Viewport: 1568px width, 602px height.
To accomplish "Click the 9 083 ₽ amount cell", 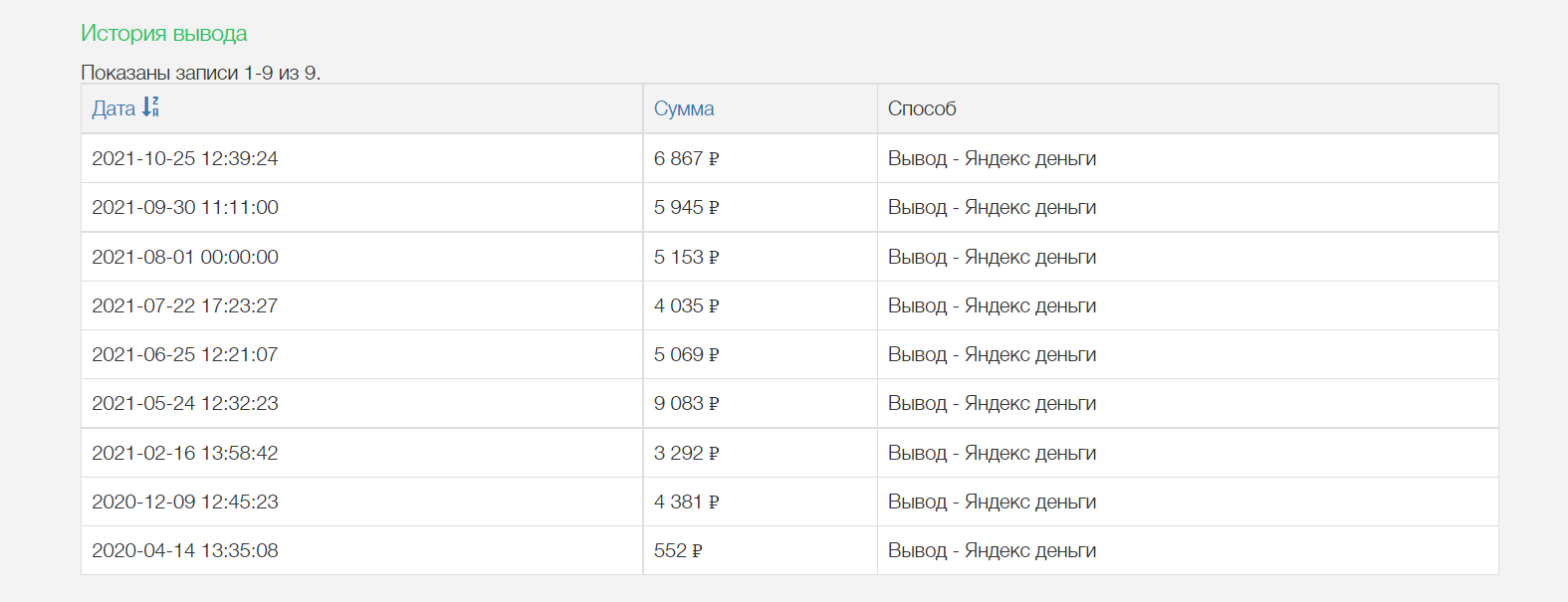I will pyautogui.click(x=686, y=403).
